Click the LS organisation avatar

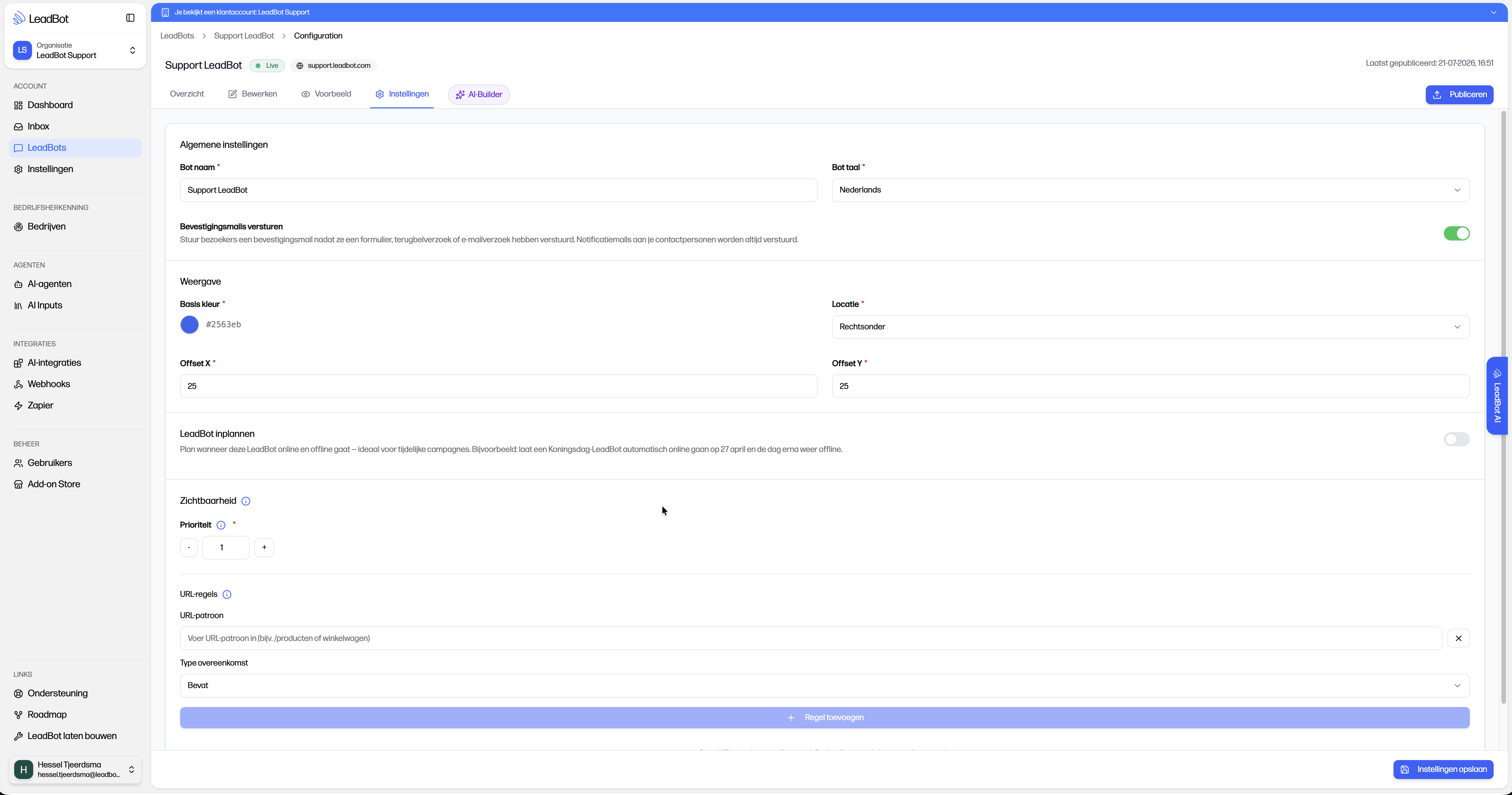22,50
